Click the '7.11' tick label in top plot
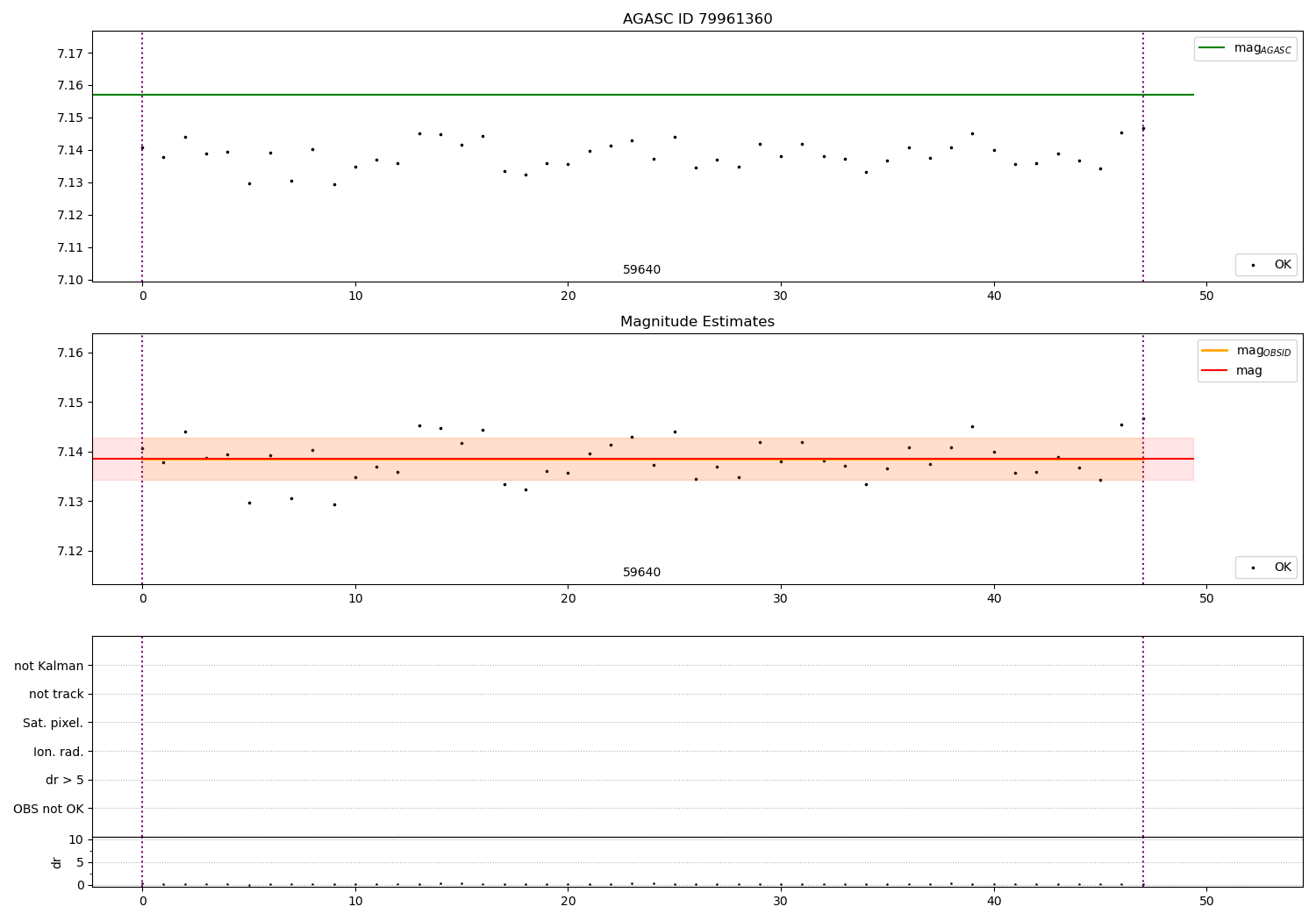Viewport: 1316px width, 921px height. (70, 247)
